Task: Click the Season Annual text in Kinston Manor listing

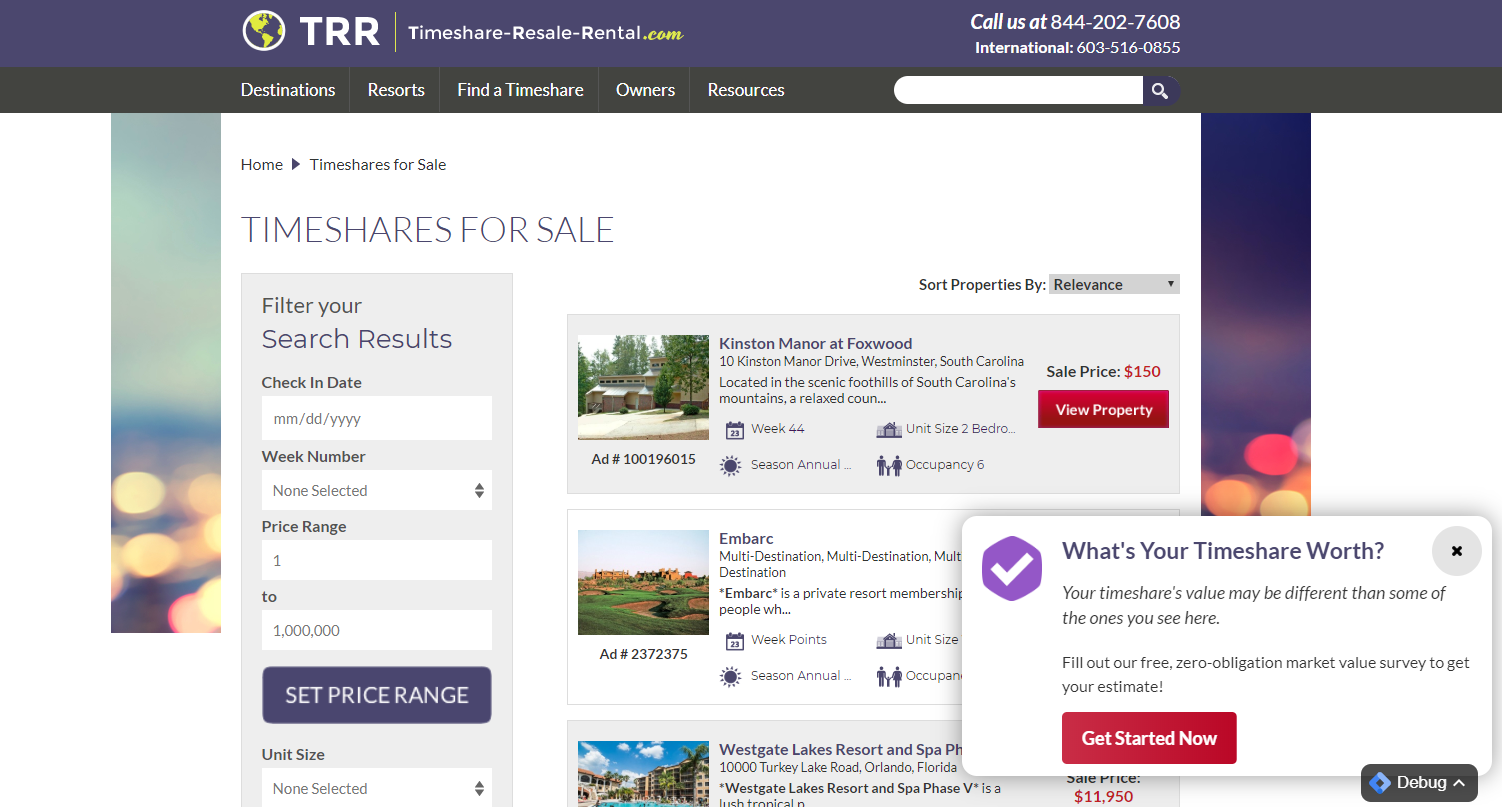Action: click(x=801, y=465)
